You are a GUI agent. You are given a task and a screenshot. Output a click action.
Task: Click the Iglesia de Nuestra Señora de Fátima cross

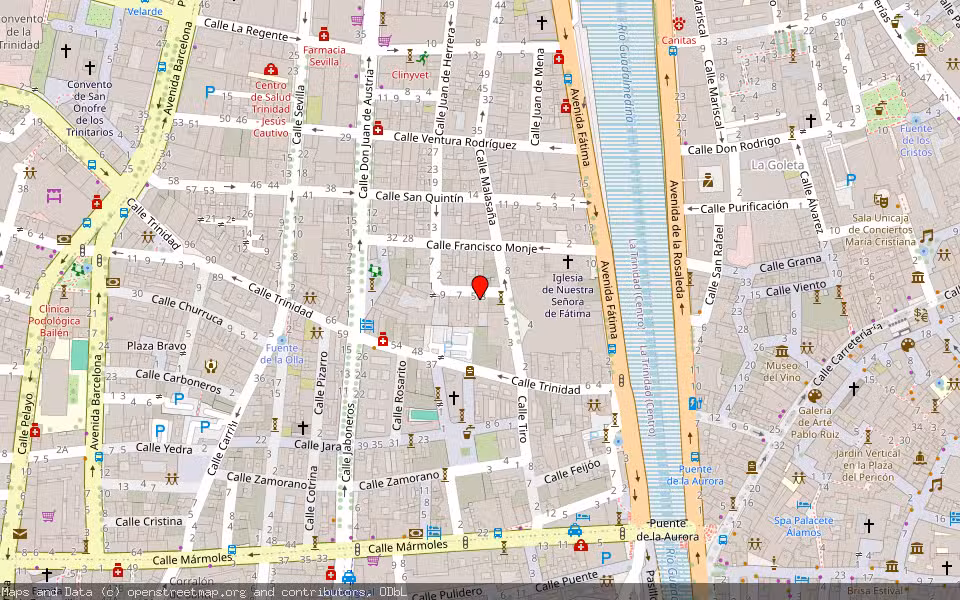tap(568, 262)
